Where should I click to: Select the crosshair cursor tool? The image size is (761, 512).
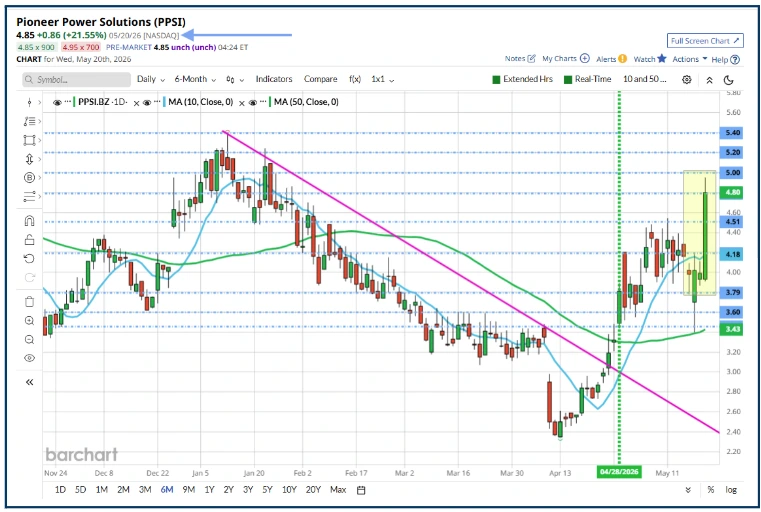[x=30, y=102]
